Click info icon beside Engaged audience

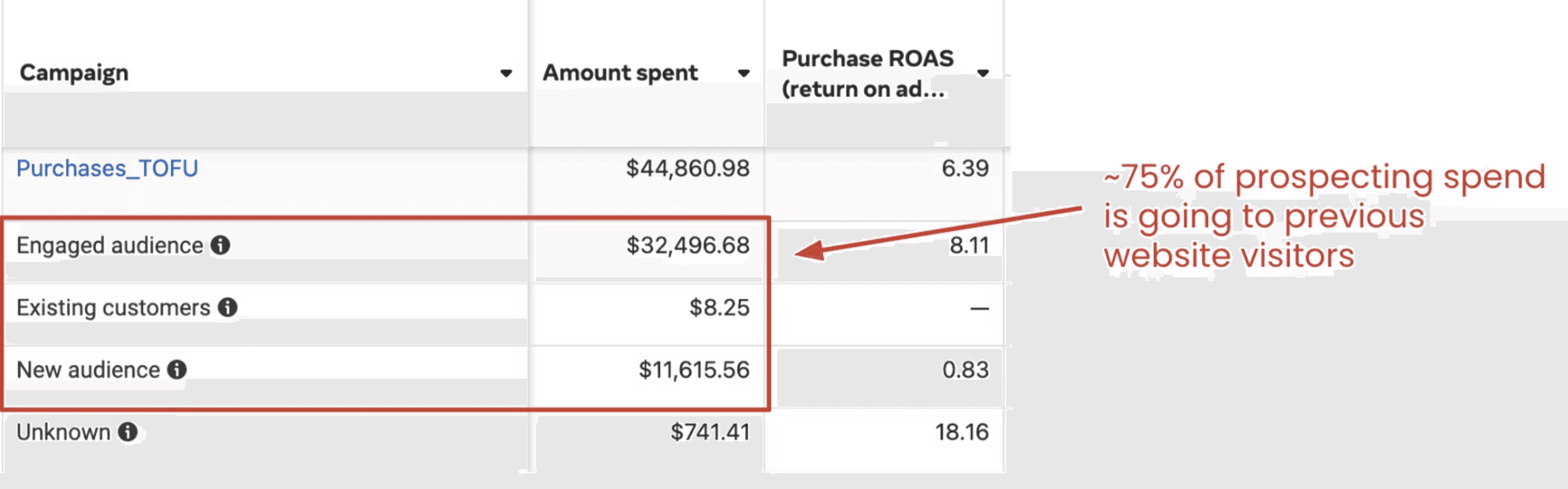[x=220, y=246]
